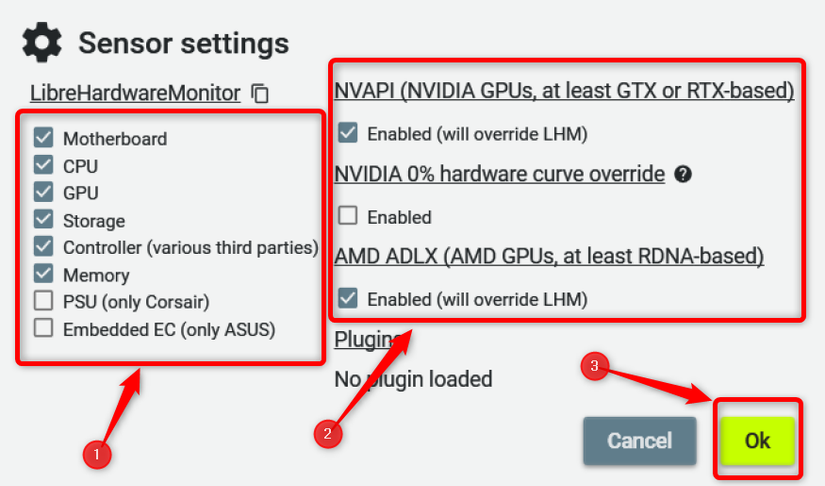Toggle the CPU sensor checkbox
Viewport: 825px width, 486px height.
click(44, 165)
